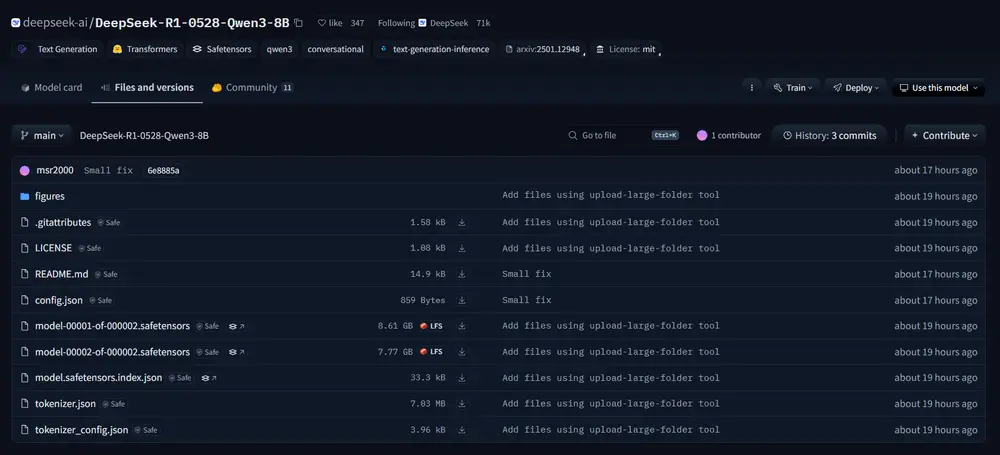Filter by the Safetensors tag
The width and height of the screenshot is (1000, 455).
222,49
